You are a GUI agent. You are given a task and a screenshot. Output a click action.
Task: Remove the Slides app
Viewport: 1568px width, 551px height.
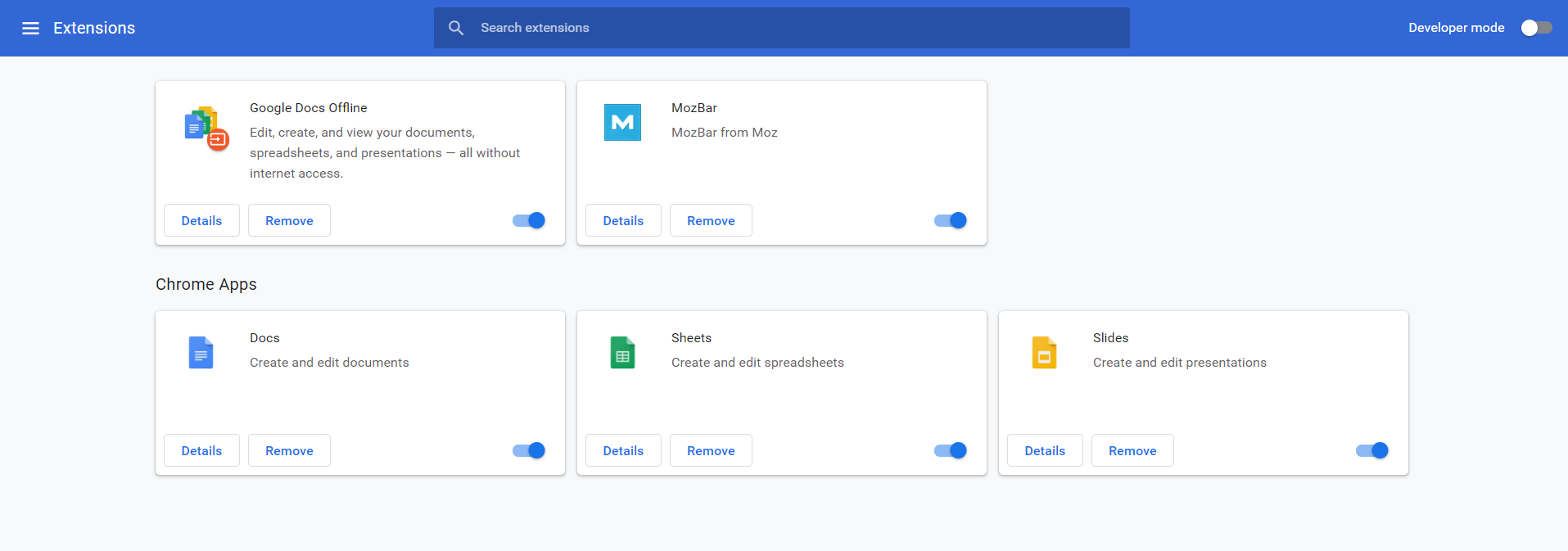(1132, 450)
